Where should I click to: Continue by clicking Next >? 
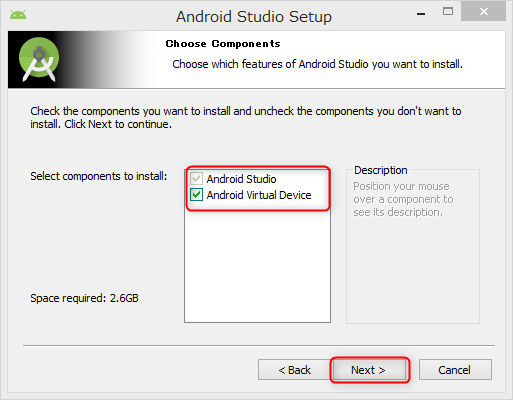(x=369, y=370)
